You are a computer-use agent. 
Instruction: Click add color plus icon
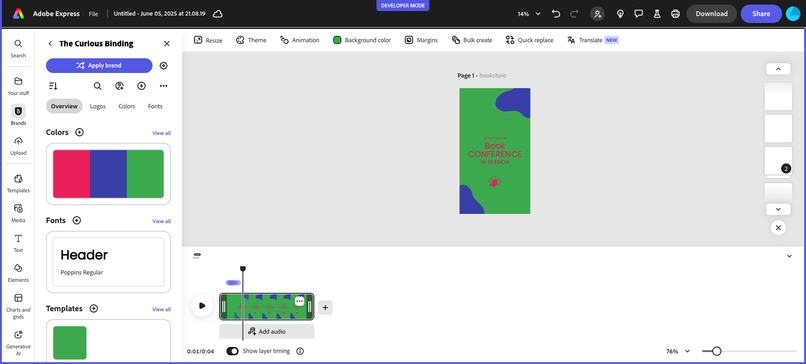[79, 132]
